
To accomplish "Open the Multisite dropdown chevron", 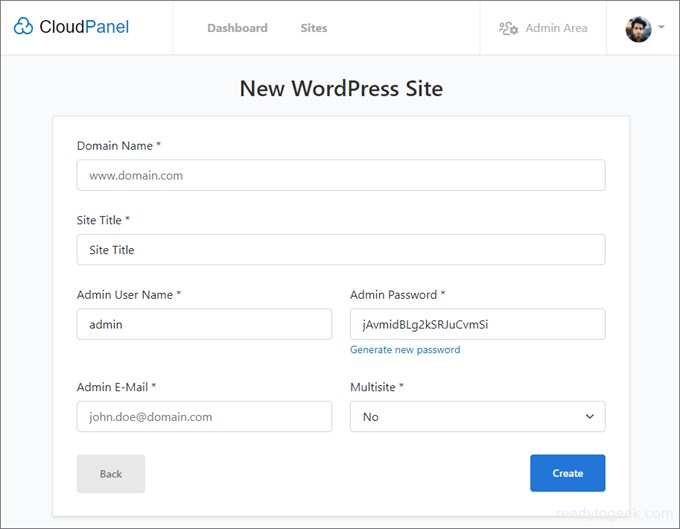I will coord(590,416).
